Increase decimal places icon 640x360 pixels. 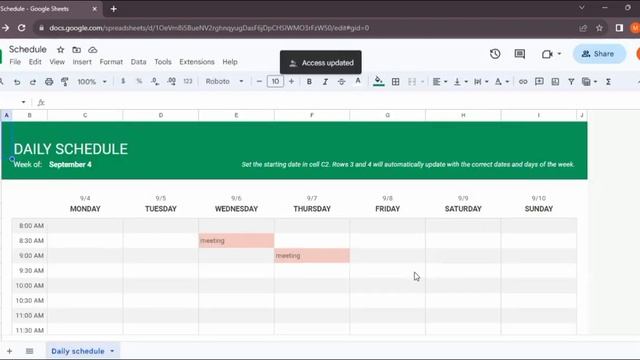click(x=171, y=82)
